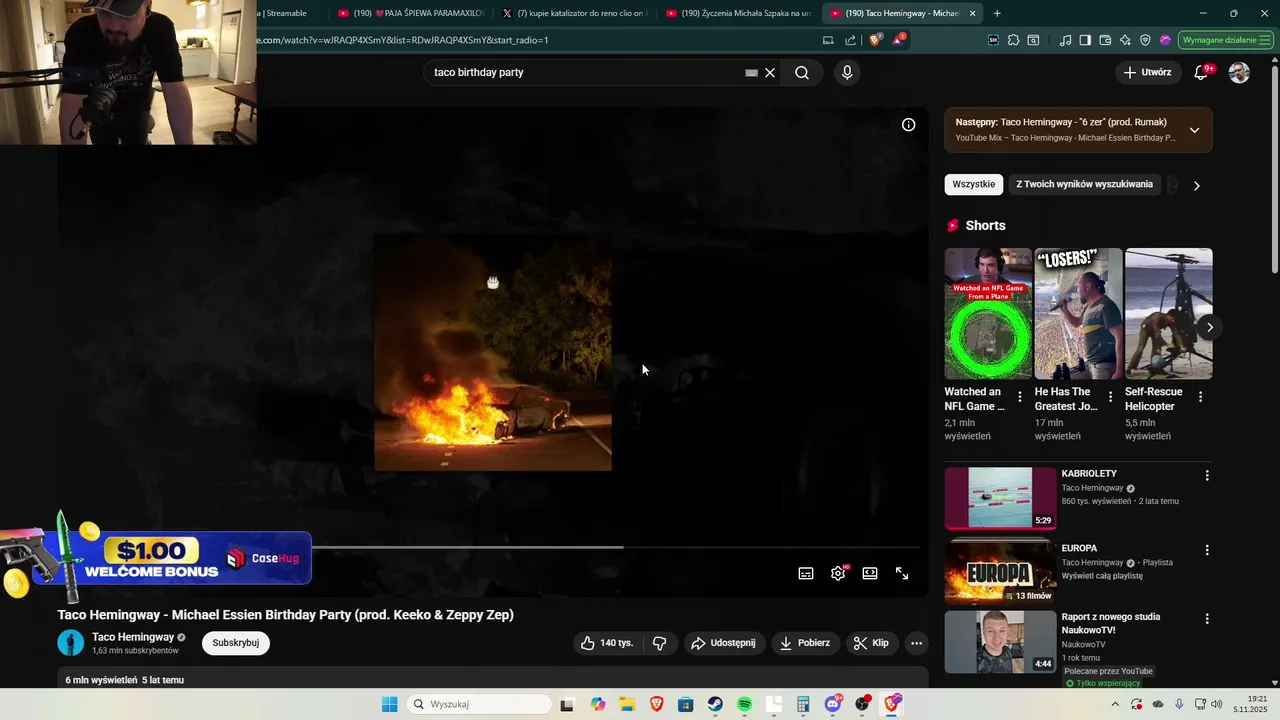Open options for 'Watched an NFL Game' short
The height and width of the screenshot is (720, 1280).
point(1020,397)
